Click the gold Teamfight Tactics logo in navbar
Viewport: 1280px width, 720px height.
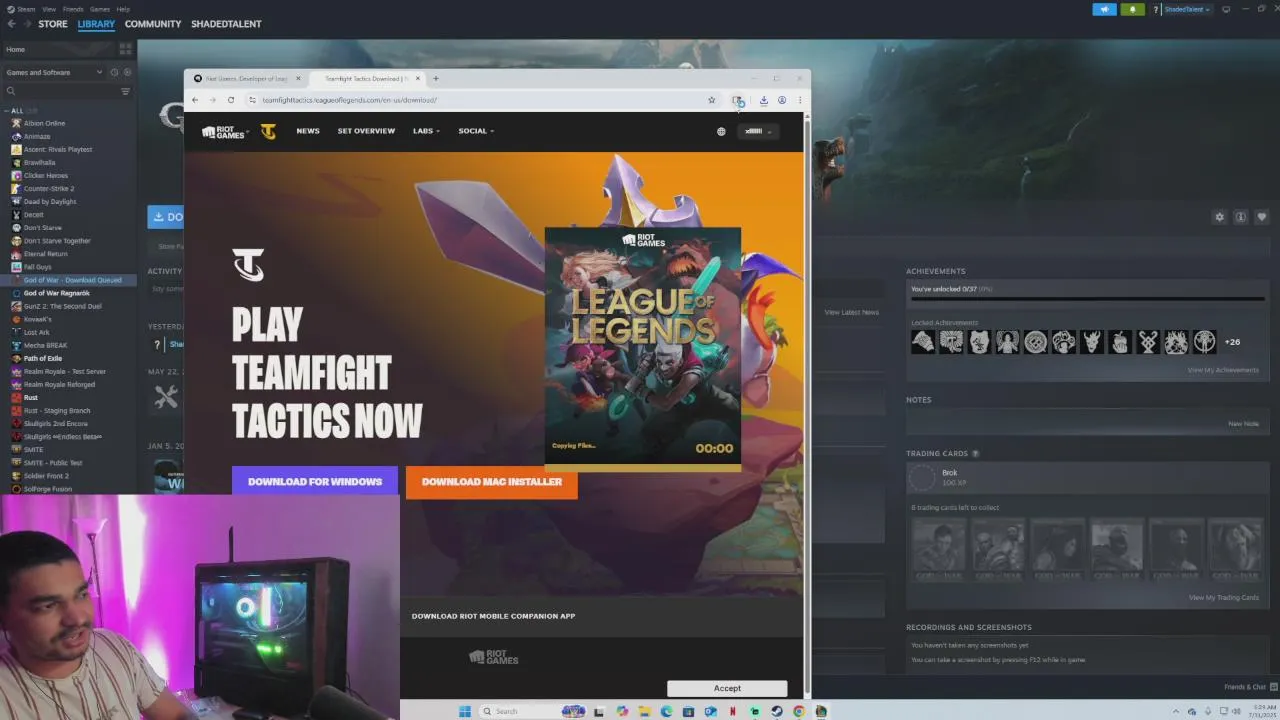coord(267,131)
